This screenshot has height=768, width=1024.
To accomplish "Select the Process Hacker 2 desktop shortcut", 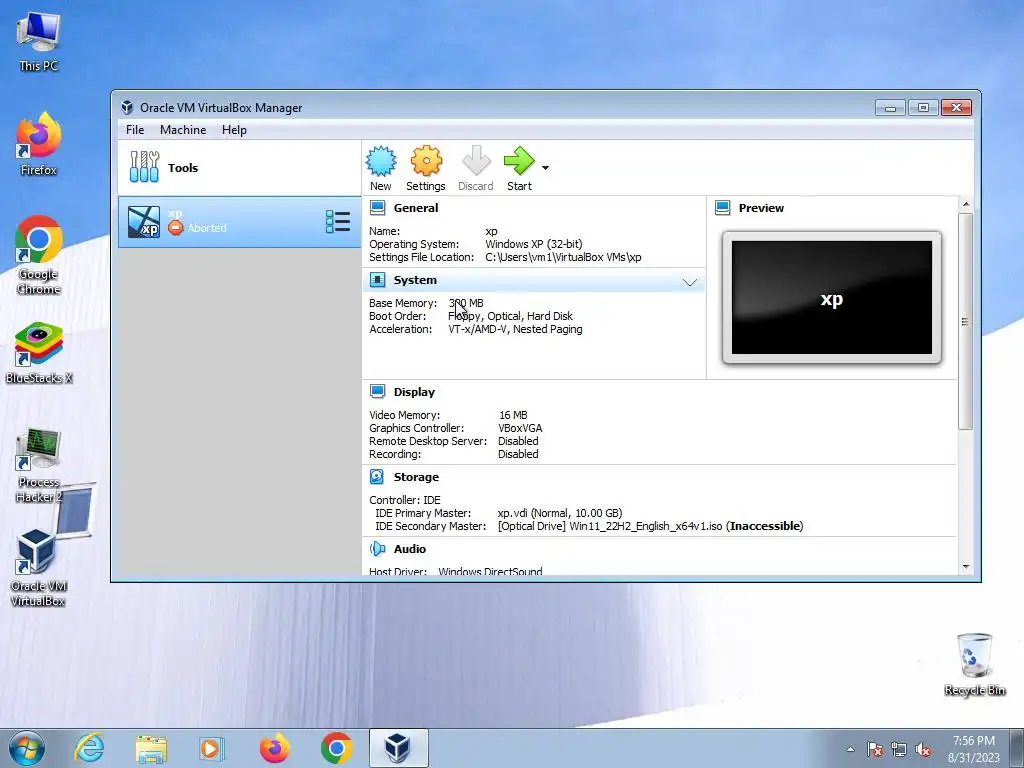I will pyautogui.click(x=39, y=465).
